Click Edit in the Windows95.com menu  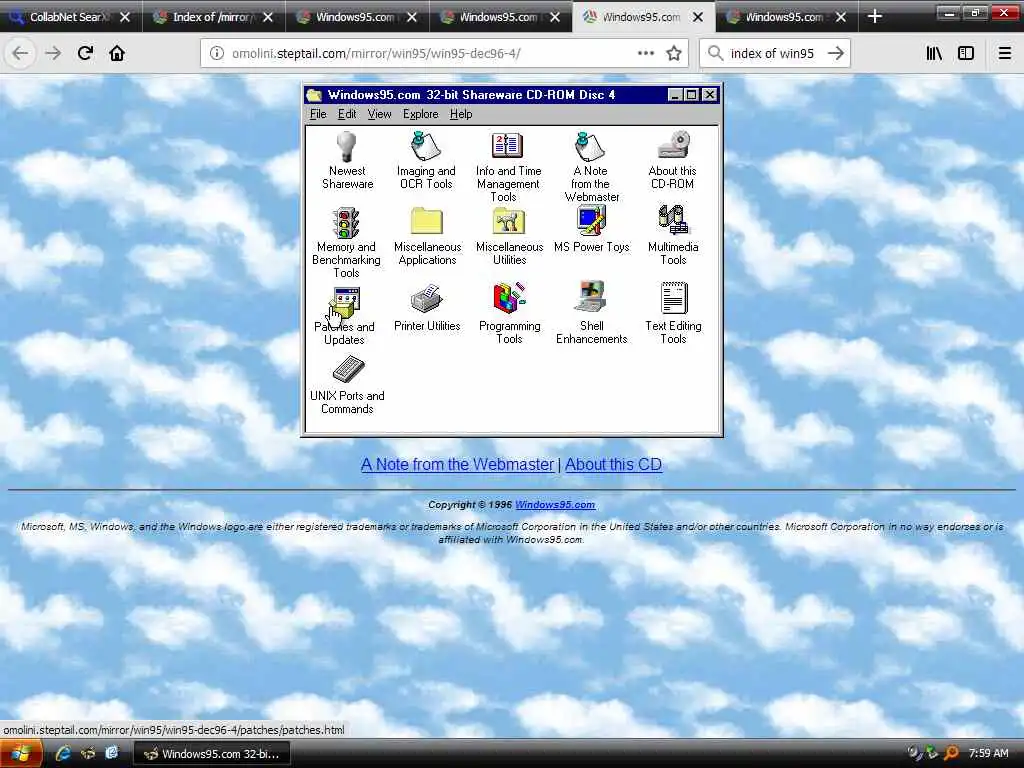coord(347,114)
